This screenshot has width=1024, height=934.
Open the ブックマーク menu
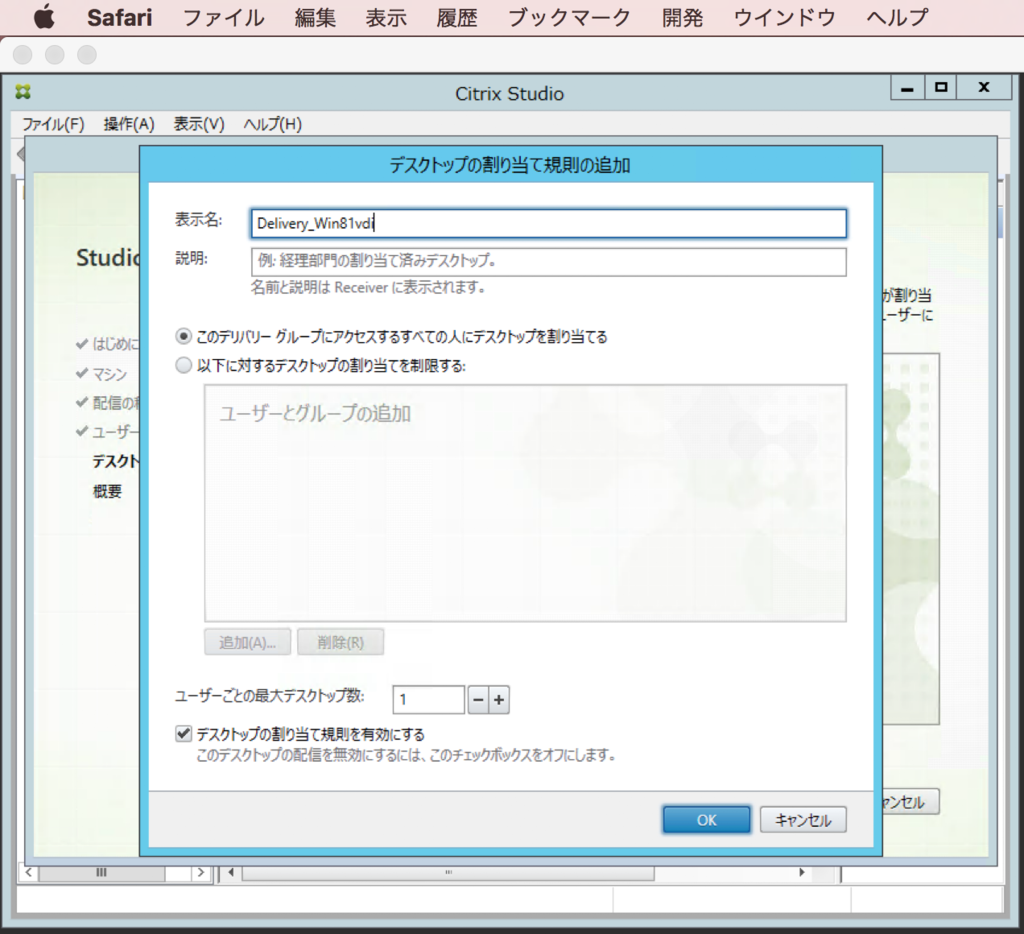tap(569, 17)
